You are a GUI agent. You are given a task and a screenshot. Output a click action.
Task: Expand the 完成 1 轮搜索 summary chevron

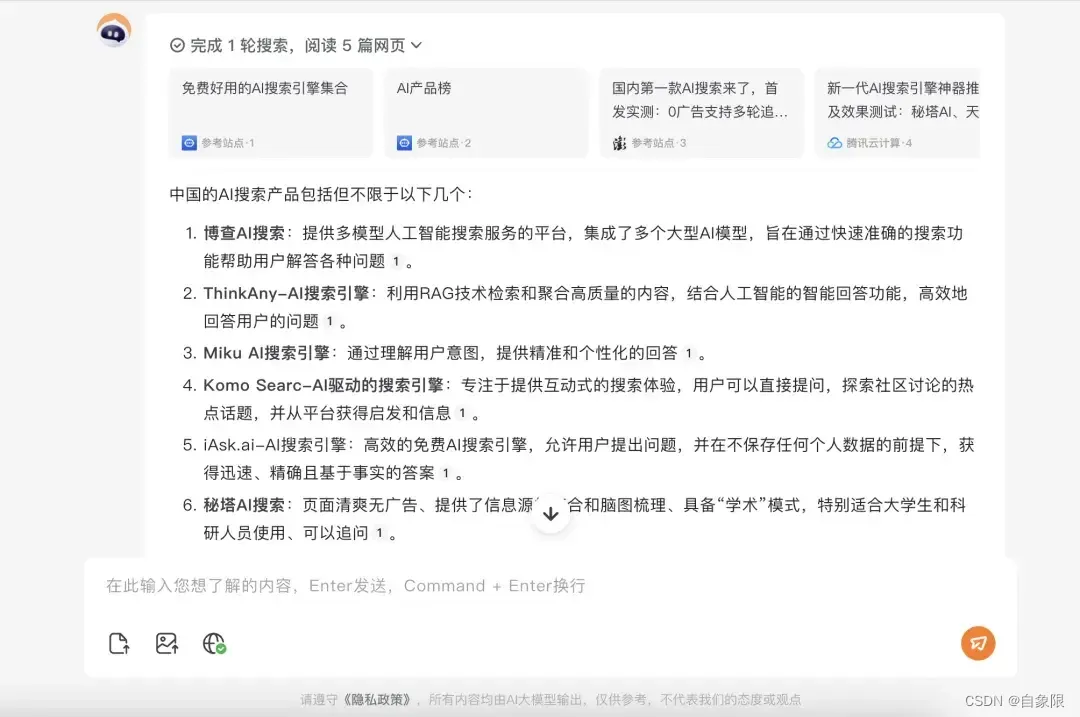pyautogui.click(x=416, y=45)
